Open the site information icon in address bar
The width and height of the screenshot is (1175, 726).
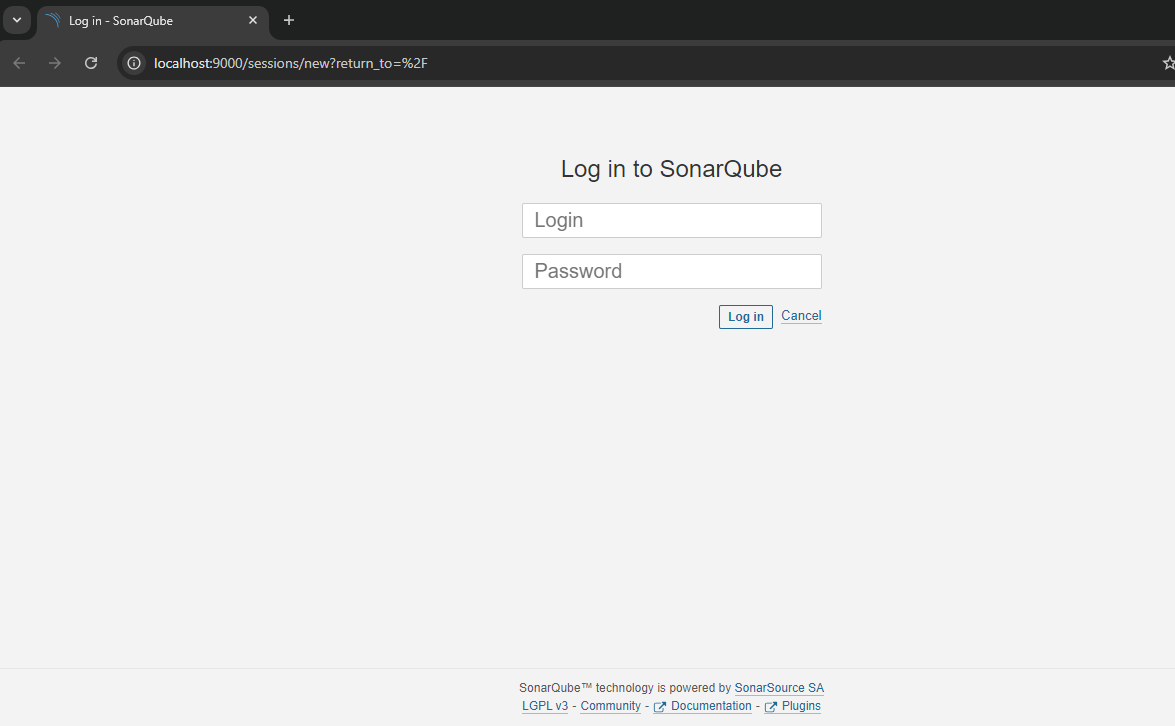pos(134,63)
